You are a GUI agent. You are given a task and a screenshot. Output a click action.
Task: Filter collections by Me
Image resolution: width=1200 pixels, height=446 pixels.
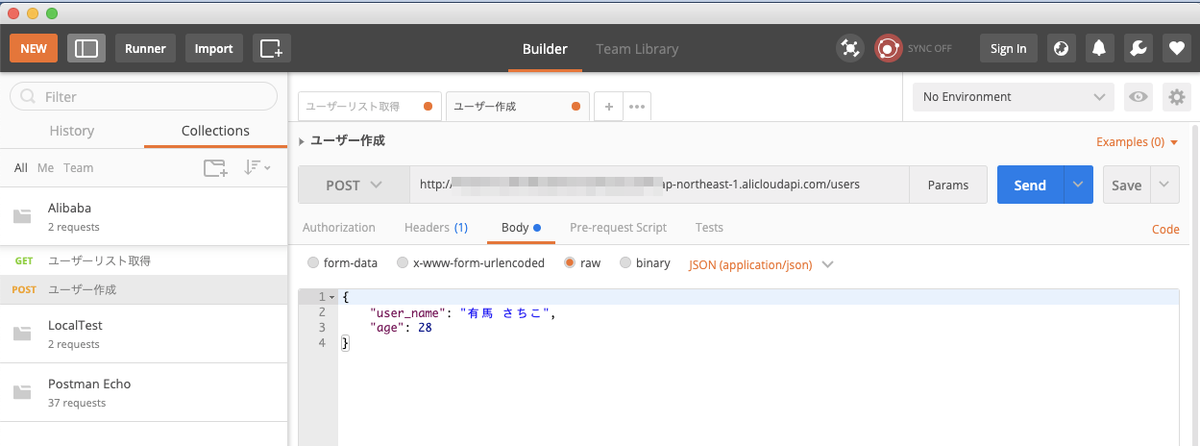(46, 168)
